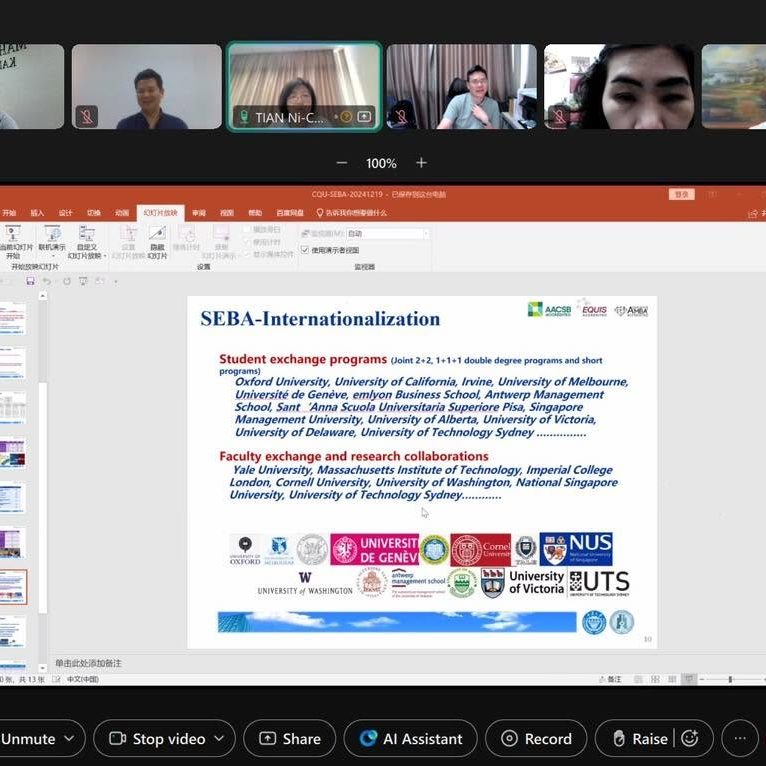Screen dimensions: 766x766
Task: Open the 审阅 ribbon tab
Action: coord(199,213)
